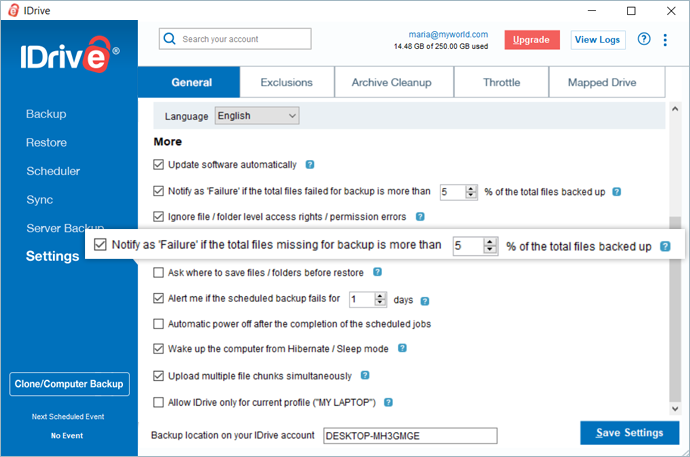Click help icon for Allow IDrive only current profile
690x457 pixels.
(x=388, y=402)
